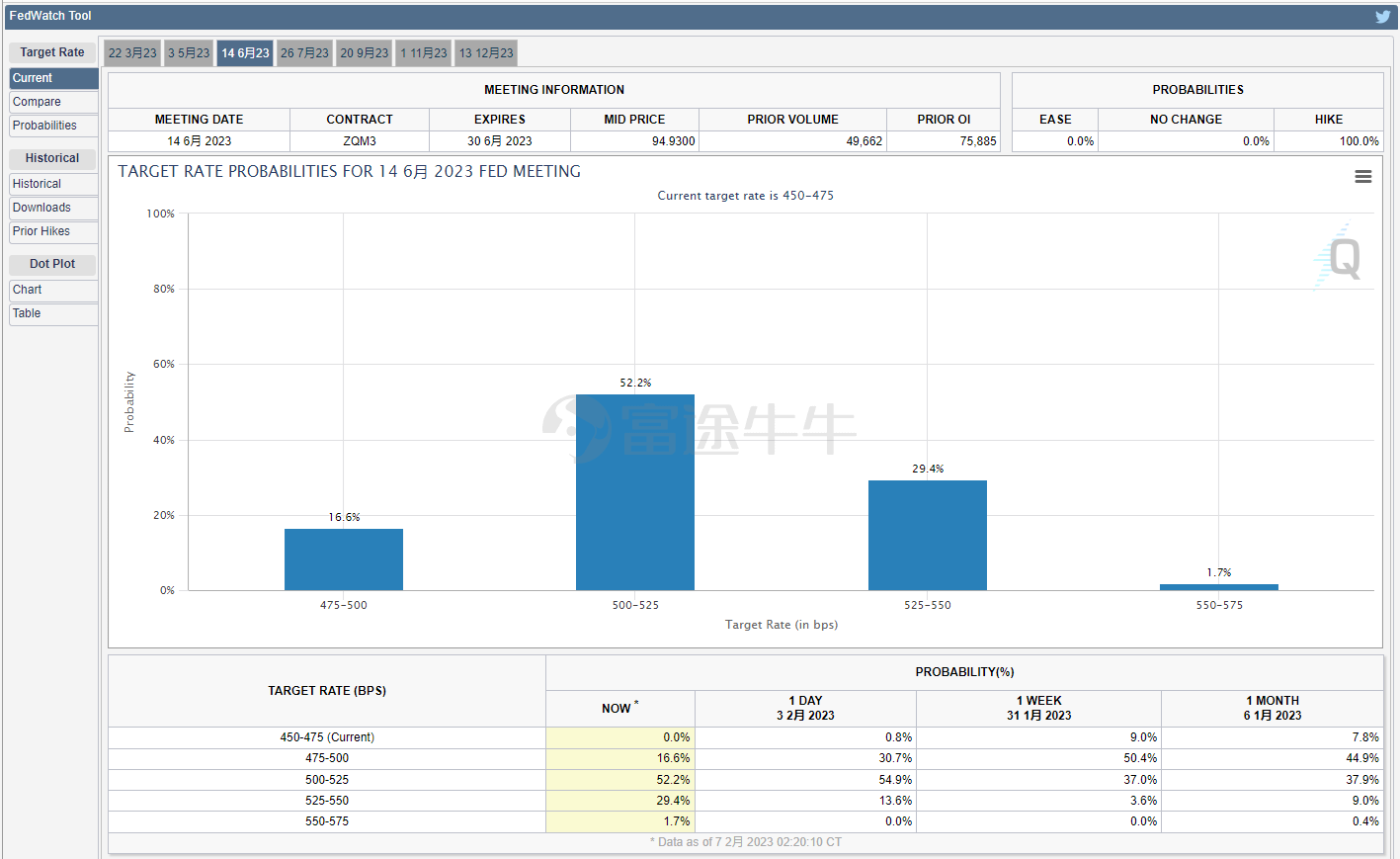Click the 450-475 (Current) table row label
Viewport: 1400px width, 859px height.
(327, 737)
